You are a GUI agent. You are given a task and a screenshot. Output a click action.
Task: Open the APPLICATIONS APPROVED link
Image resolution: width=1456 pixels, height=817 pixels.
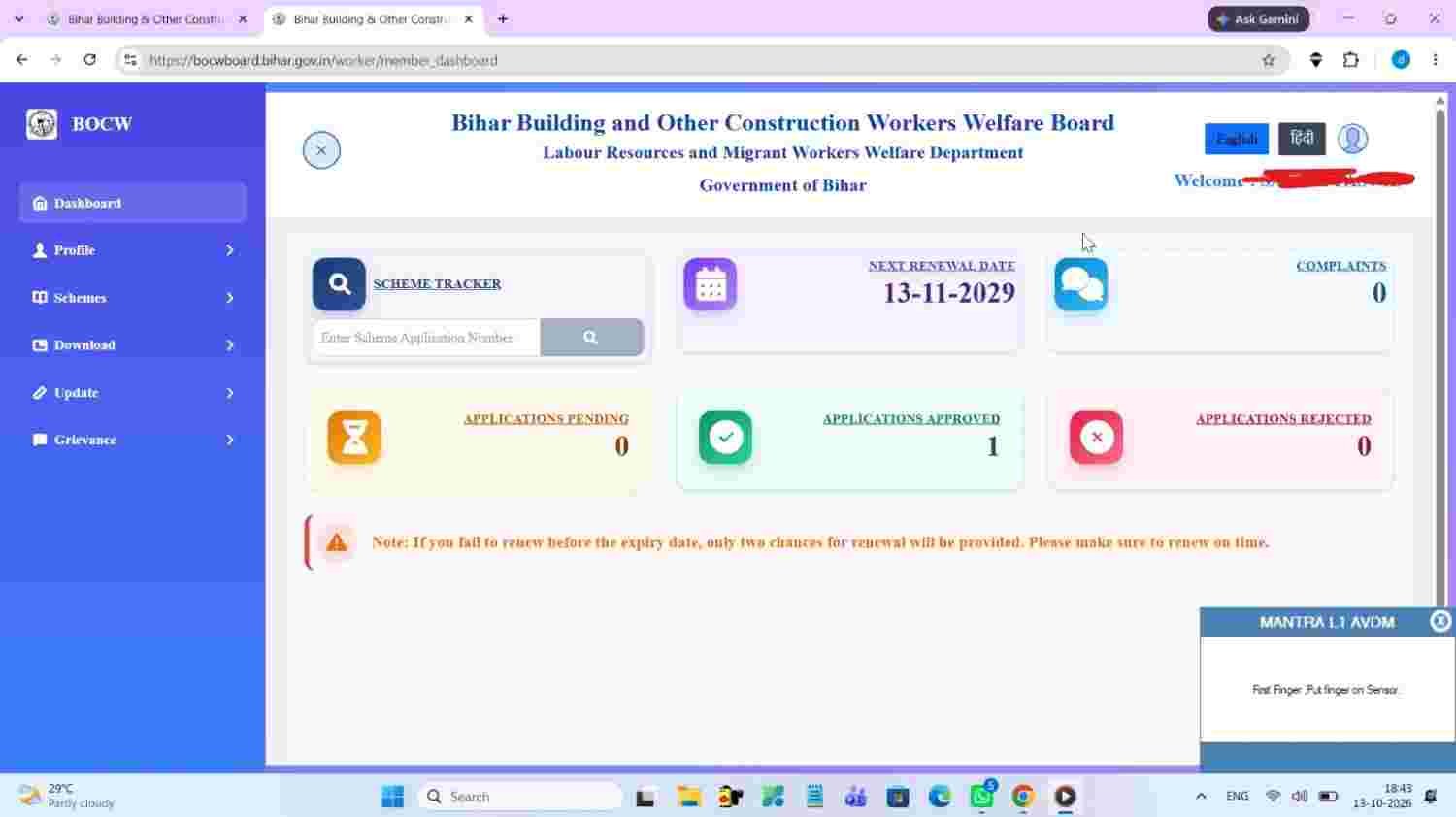pos(911,419)
